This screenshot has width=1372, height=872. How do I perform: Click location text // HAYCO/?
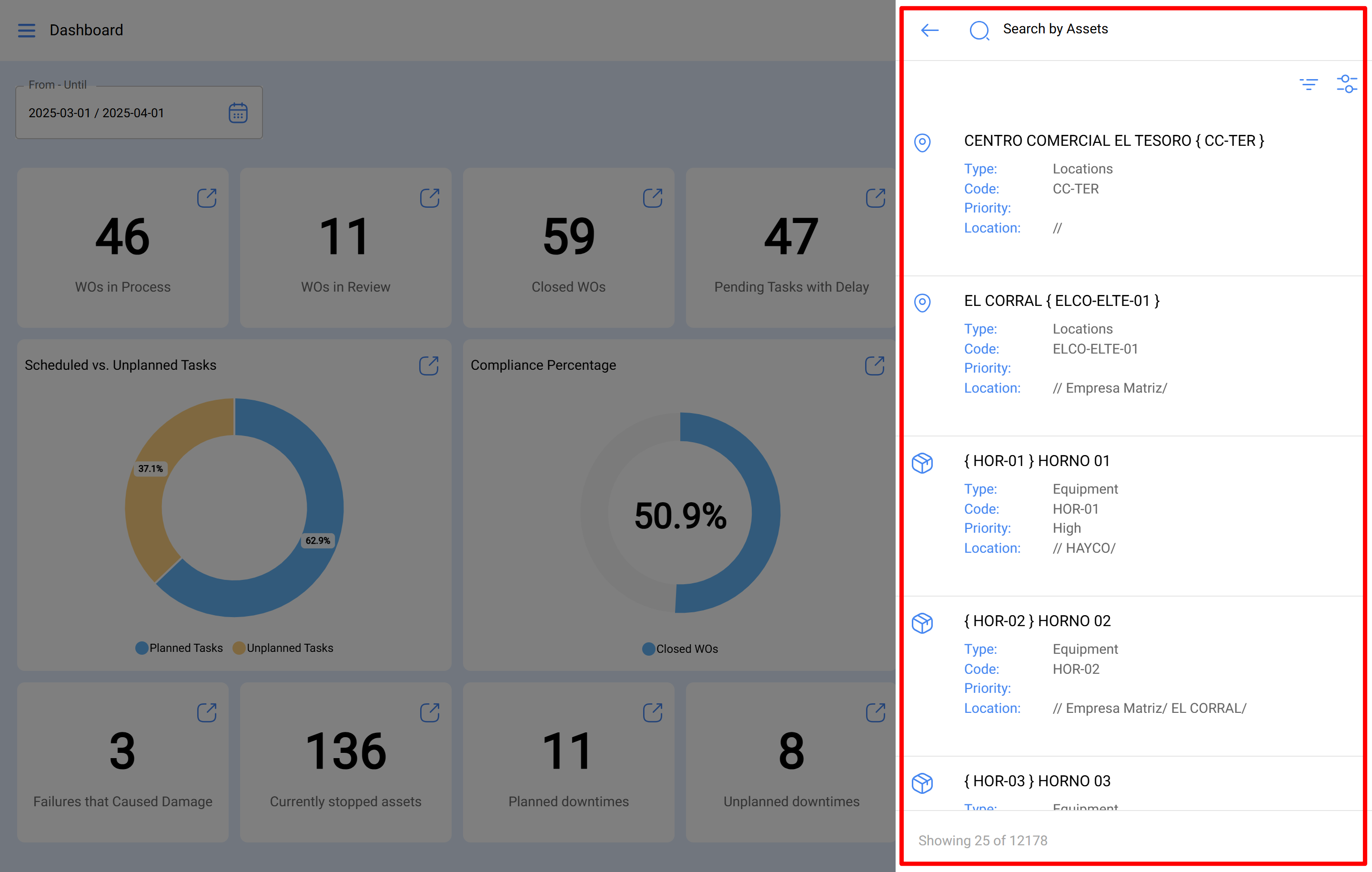pos(1084,548)
